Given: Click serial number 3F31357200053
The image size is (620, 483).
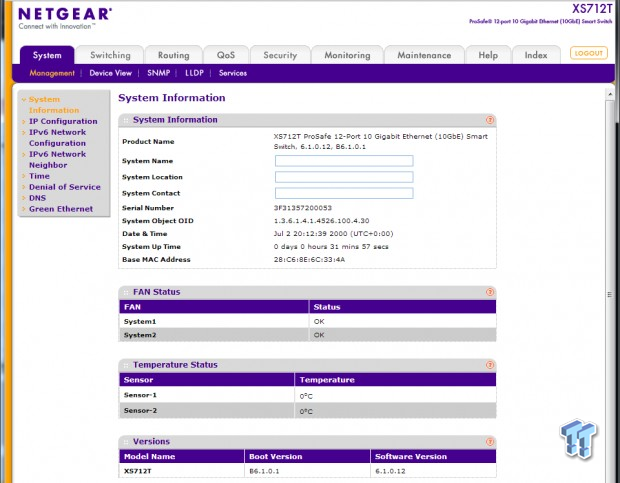Looking at the screenshot, I should [x=302, y=208].
